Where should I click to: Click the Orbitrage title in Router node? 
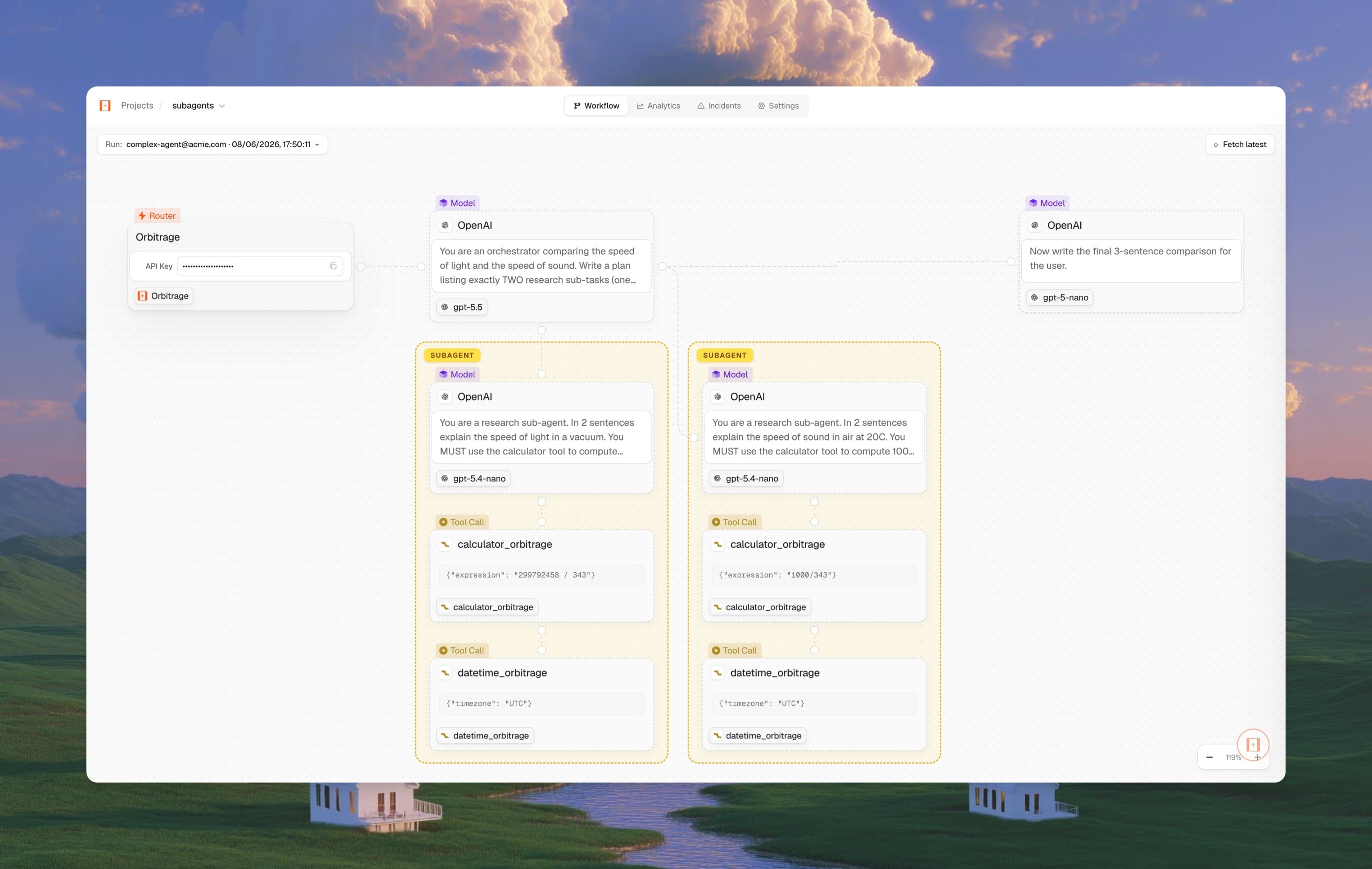158,237
